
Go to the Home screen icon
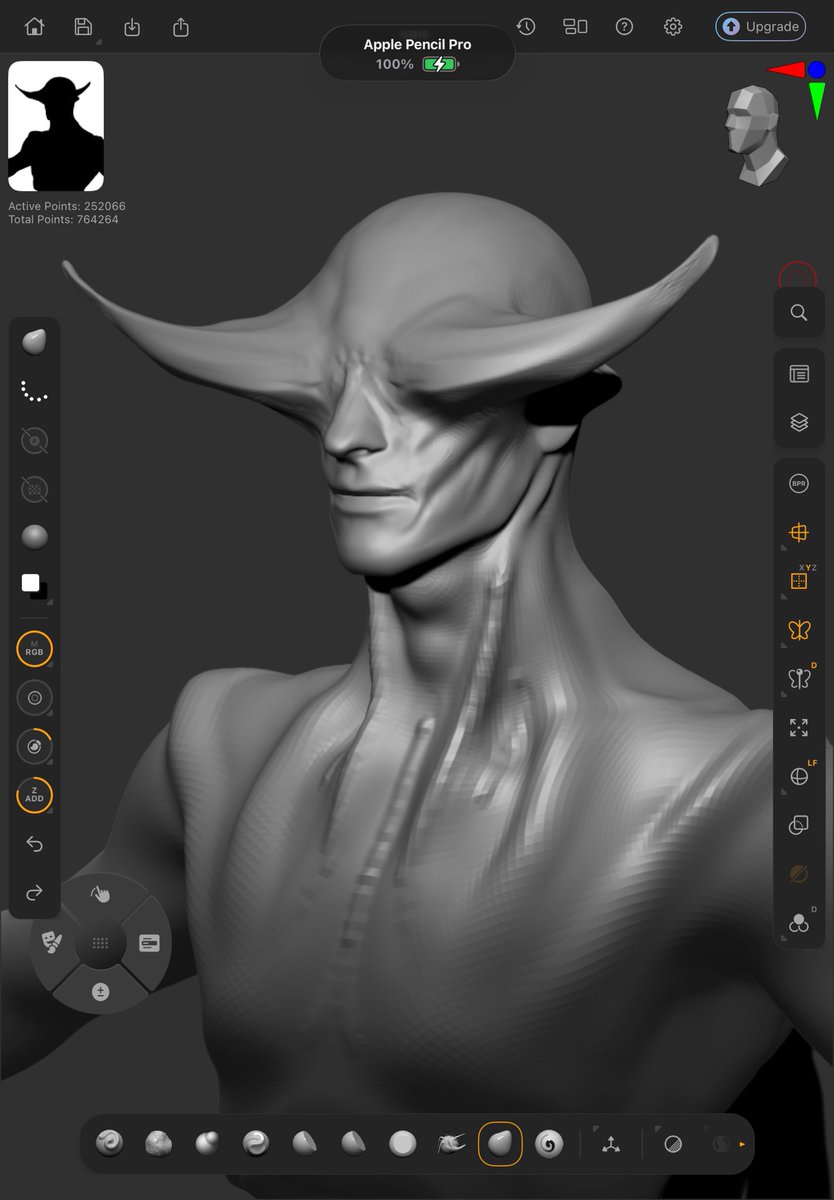34,27
